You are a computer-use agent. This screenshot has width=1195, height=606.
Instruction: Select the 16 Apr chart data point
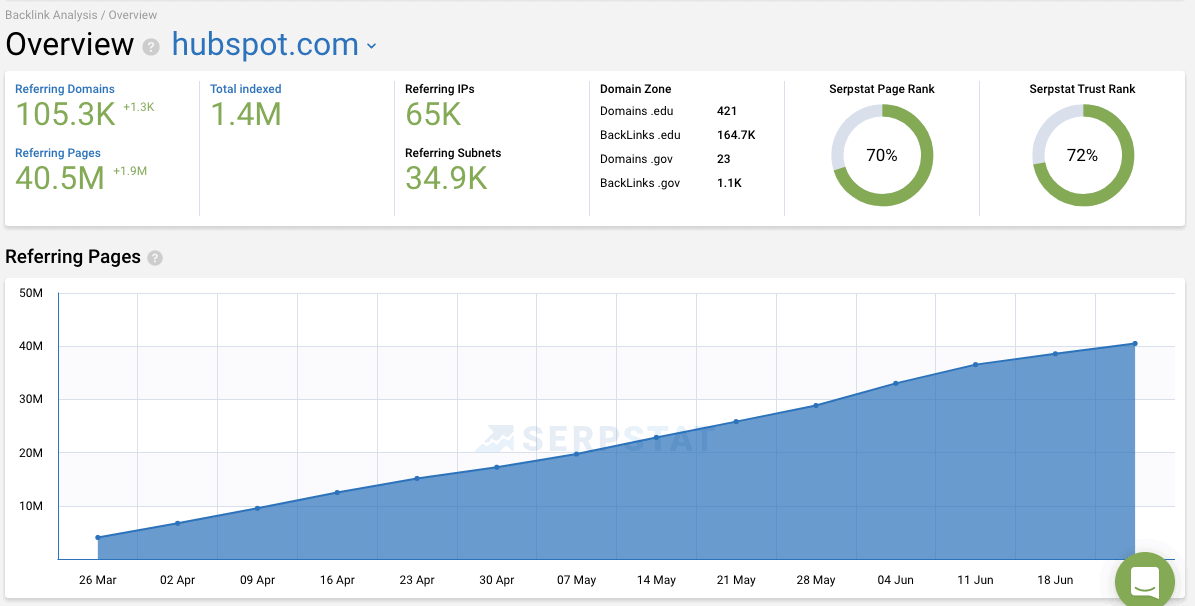tap(337, 492)
